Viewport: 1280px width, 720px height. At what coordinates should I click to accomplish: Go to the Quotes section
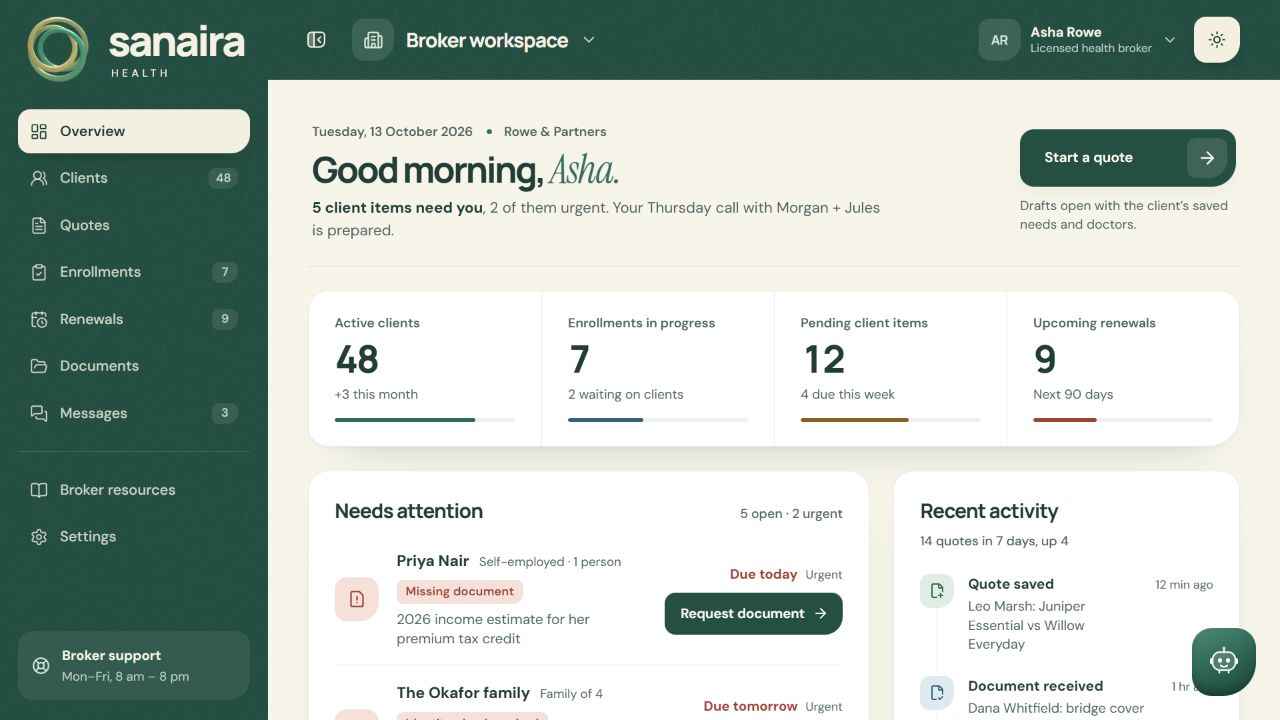[x=134, y=225]
